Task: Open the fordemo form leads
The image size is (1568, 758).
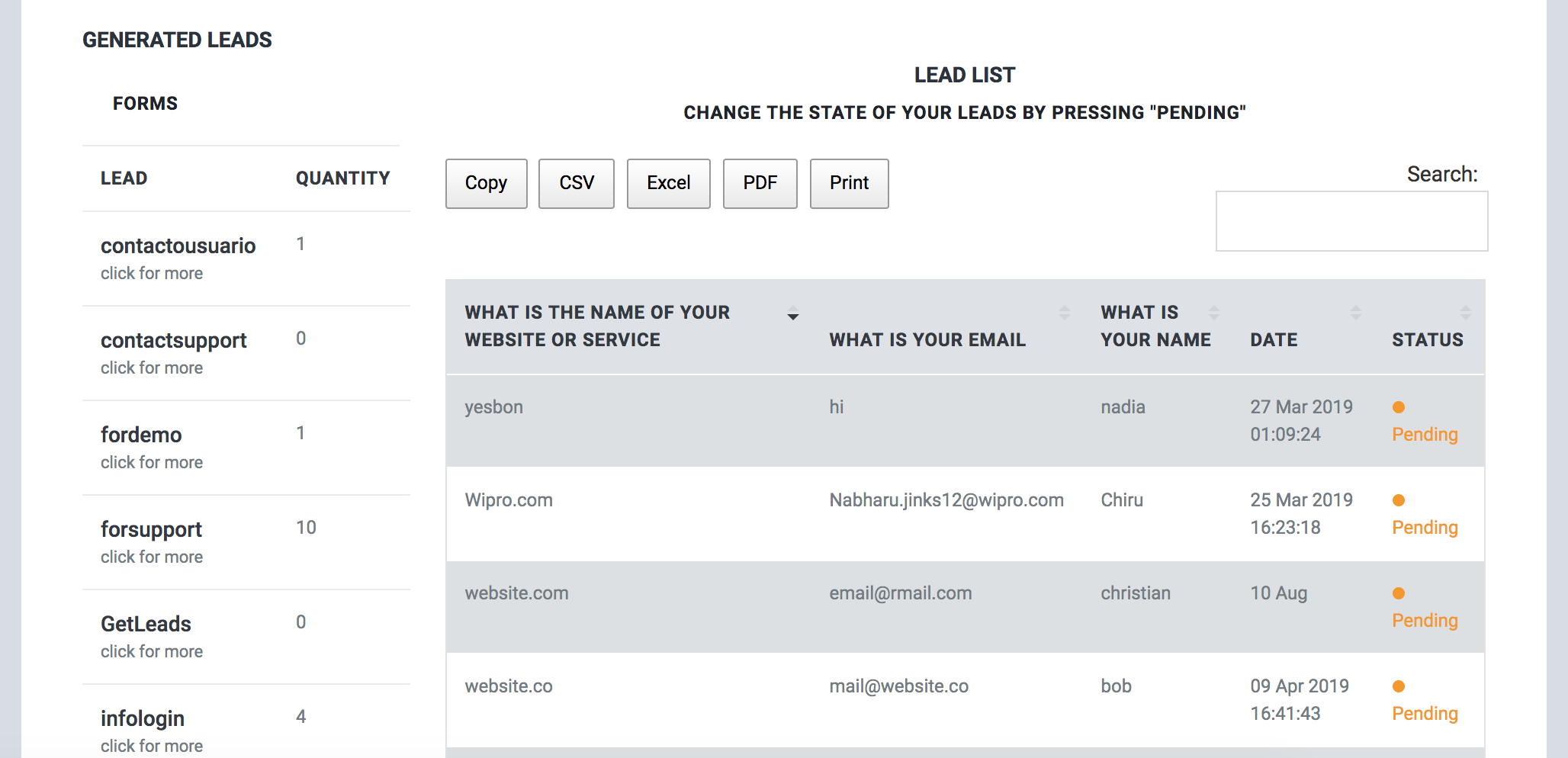Action: 141,435
